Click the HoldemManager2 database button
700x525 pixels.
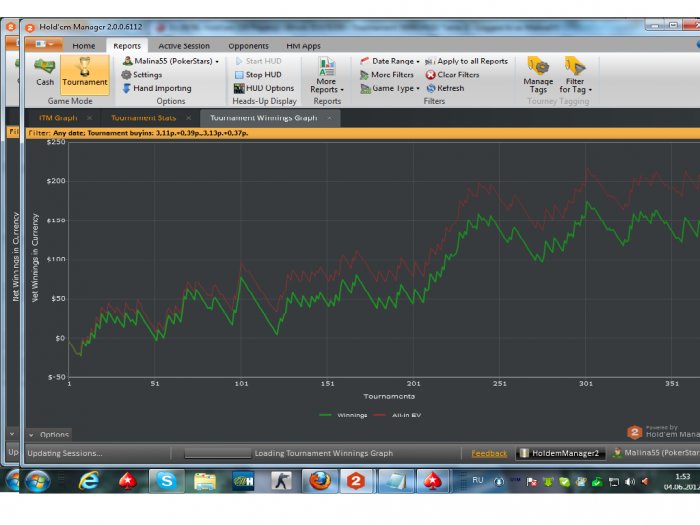(560, 453)
